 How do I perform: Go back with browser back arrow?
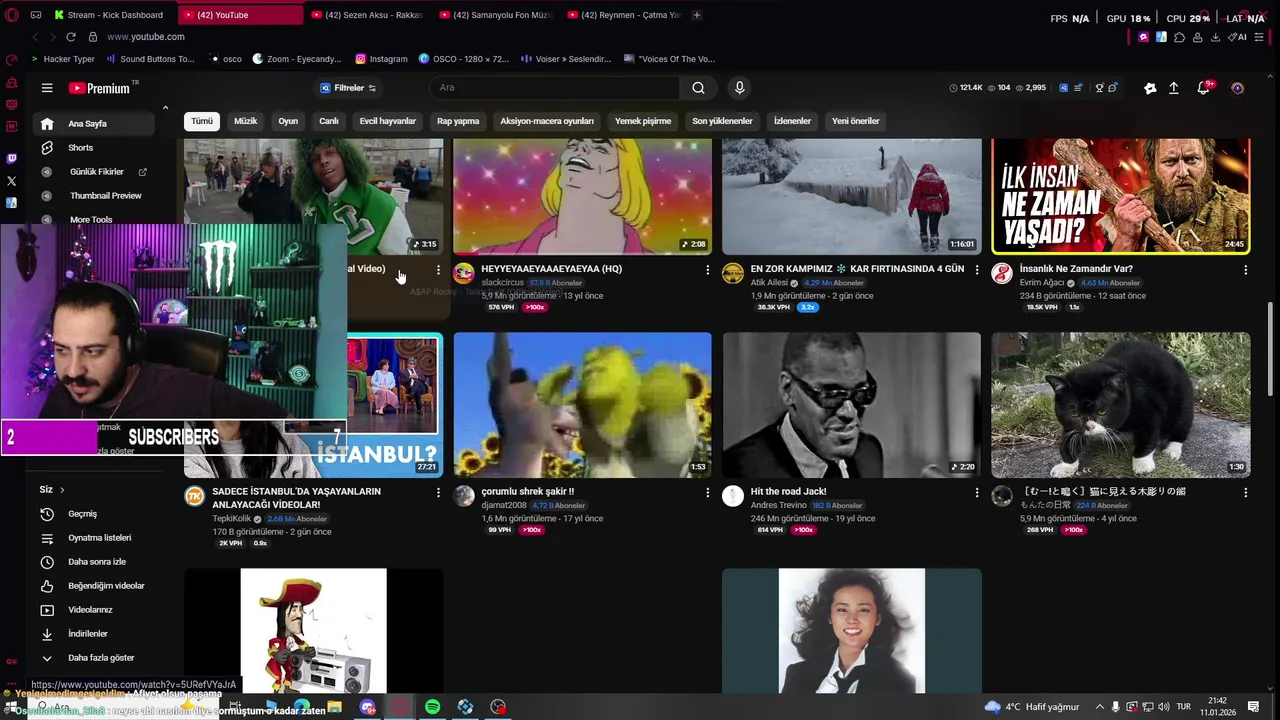[35, 37]
